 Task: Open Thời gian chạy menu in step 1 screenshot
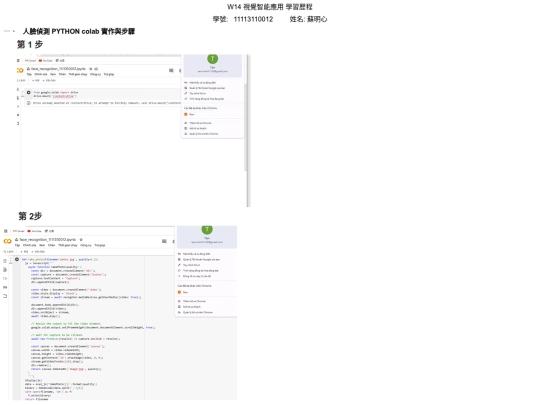[78, 74]
